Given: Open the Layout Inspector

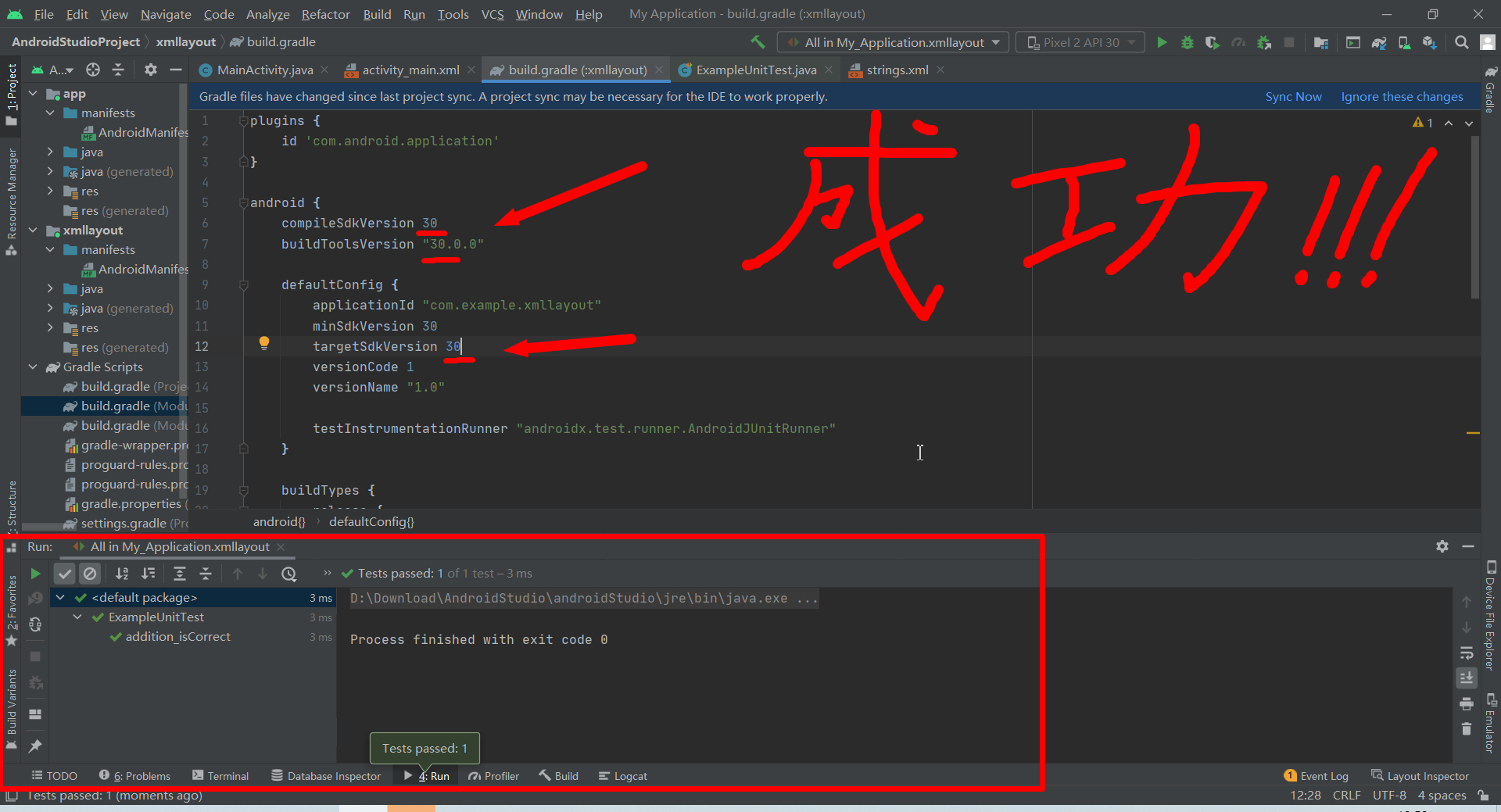Looking at the screenshot, I should 1428,775.
